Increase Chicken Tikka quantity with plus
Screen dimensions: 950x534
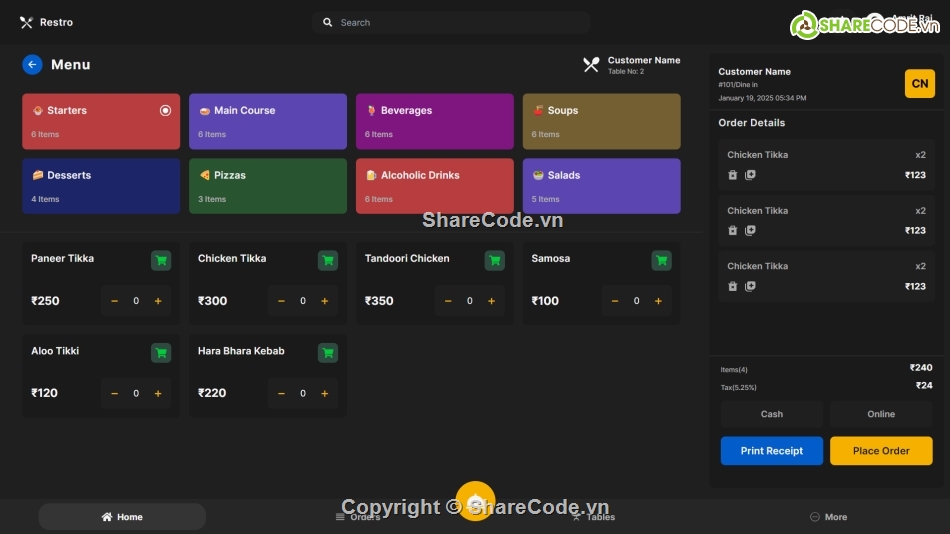coord(324,301)
